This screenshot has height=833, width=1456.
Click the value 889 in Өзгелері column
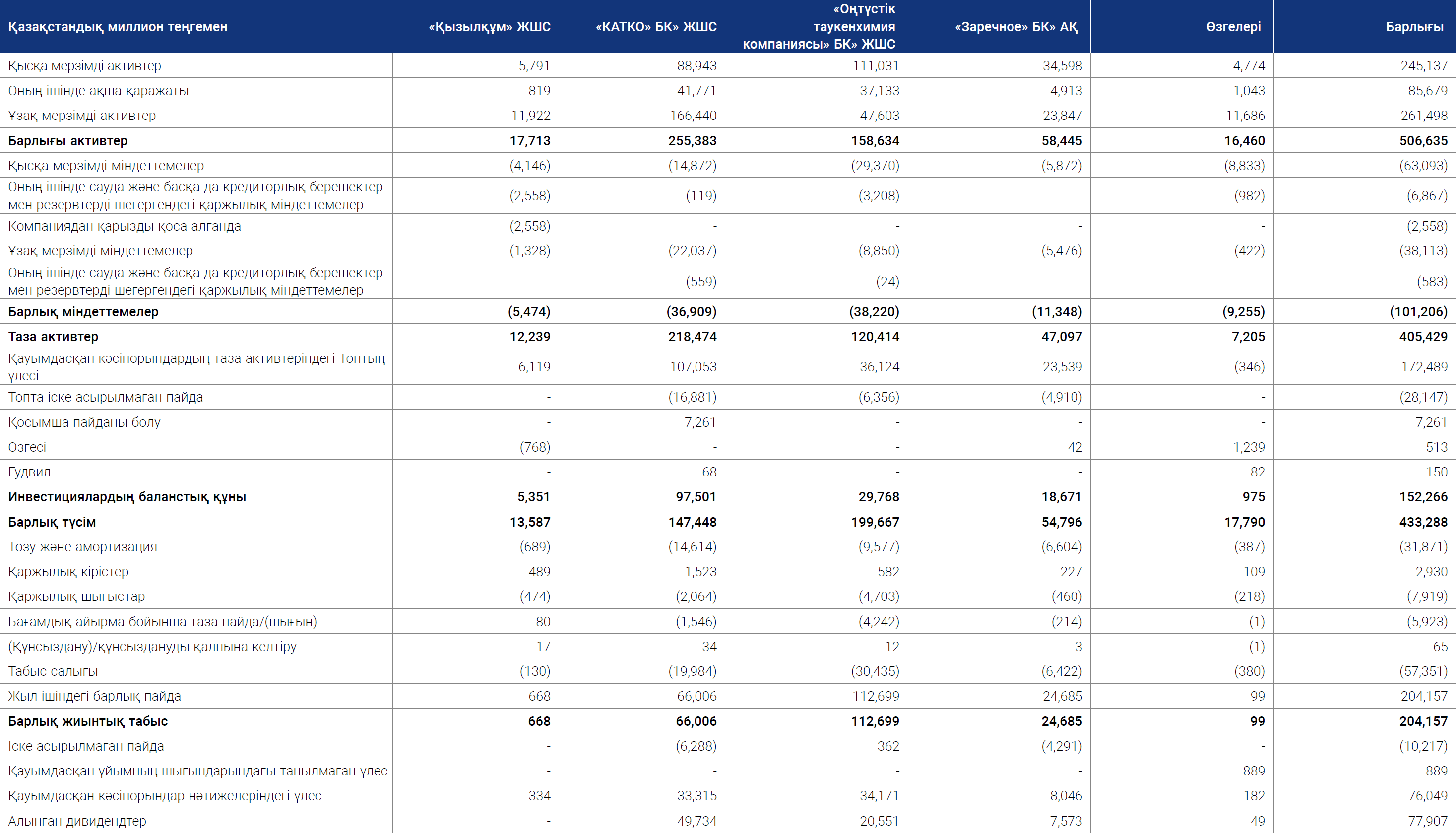coord(1254,771)
